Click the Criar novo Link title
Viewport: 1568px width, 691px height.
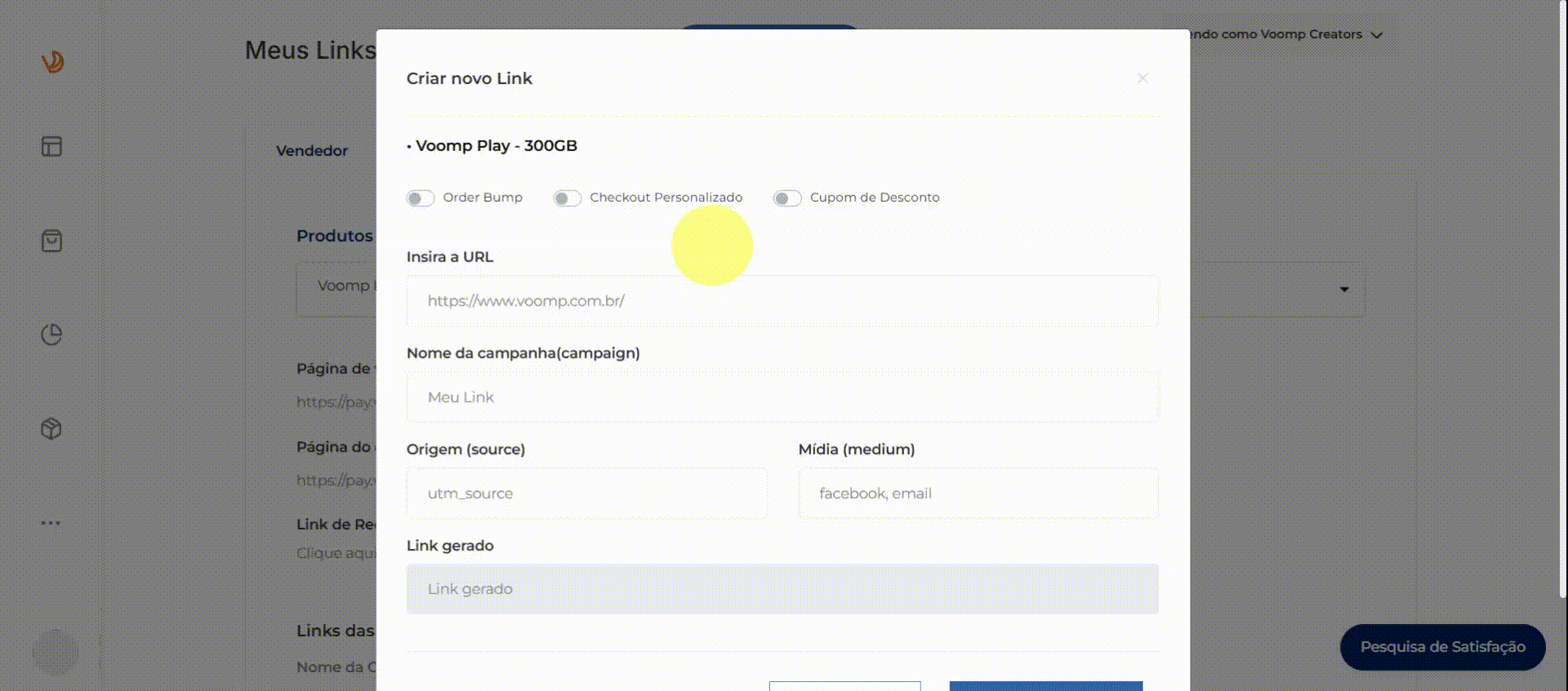pyautogui.click(x=470, y=78)
